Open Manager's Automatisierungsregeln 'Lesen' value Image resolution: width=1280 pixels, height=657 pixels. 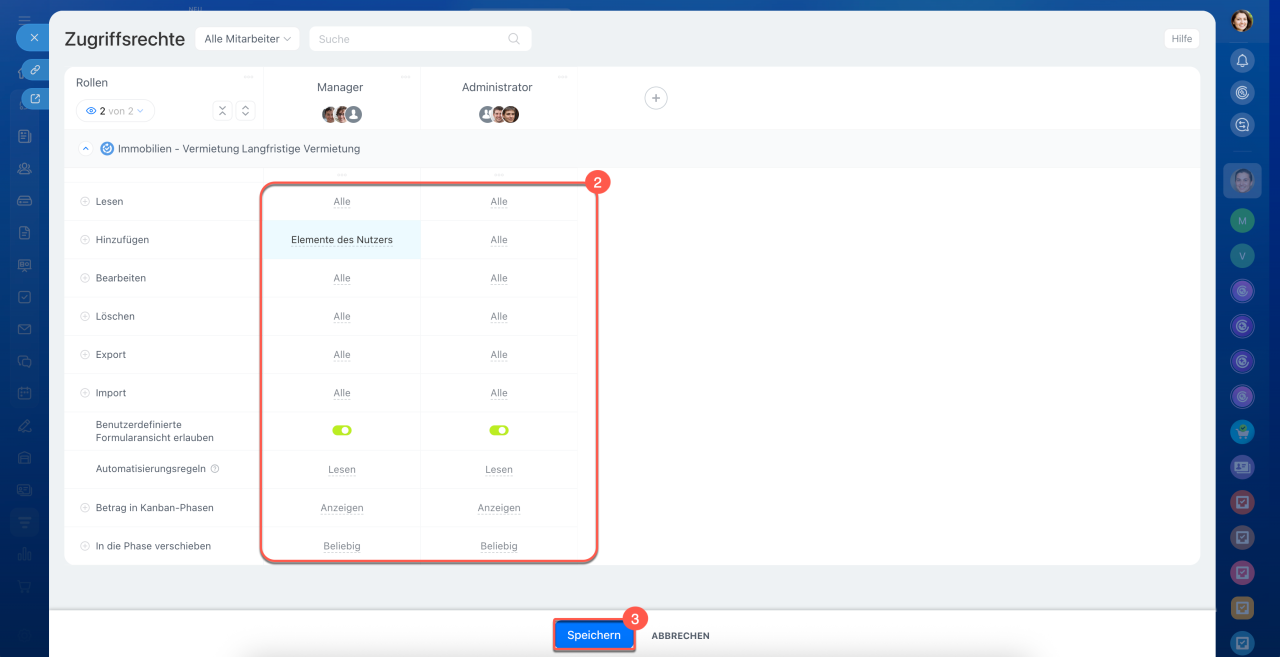click(342, 469)
